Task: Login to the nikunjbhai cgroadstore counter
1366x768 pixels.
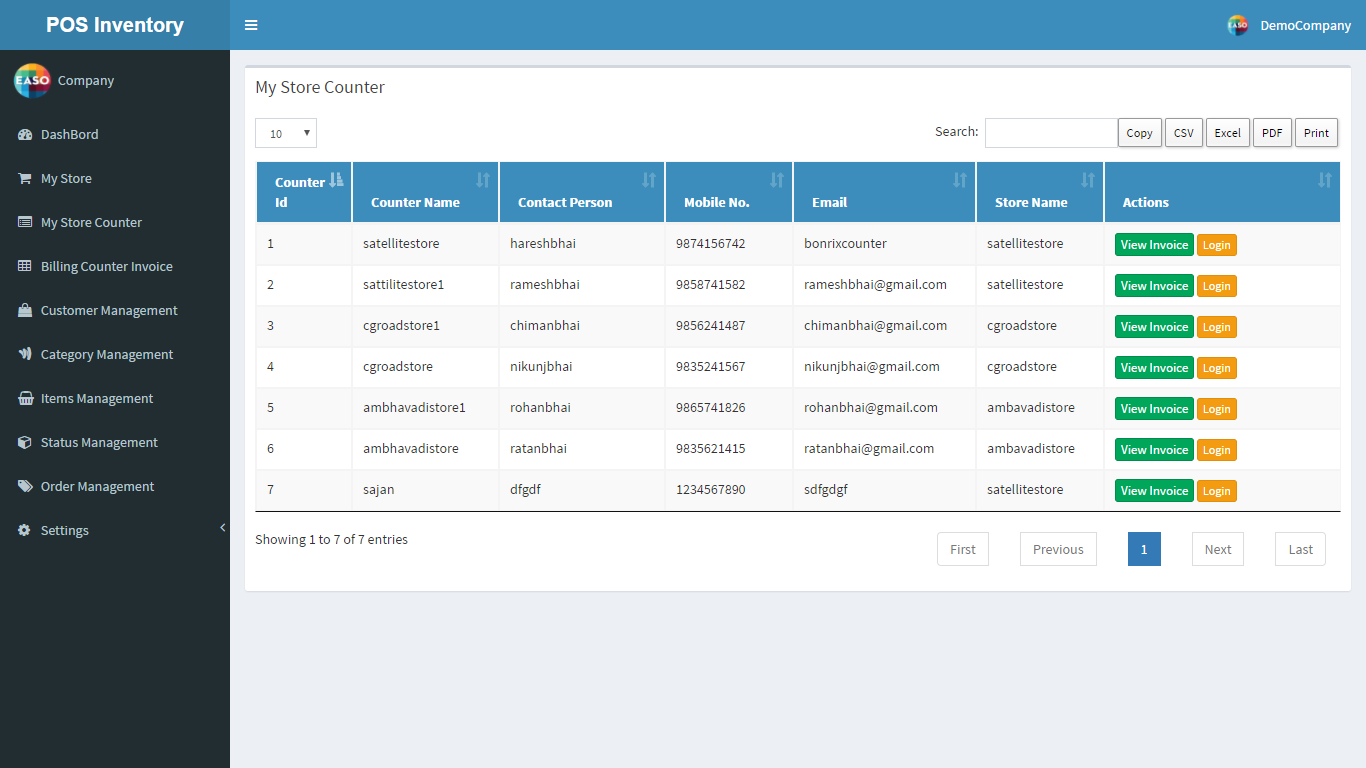Action: coord(1217,368)
